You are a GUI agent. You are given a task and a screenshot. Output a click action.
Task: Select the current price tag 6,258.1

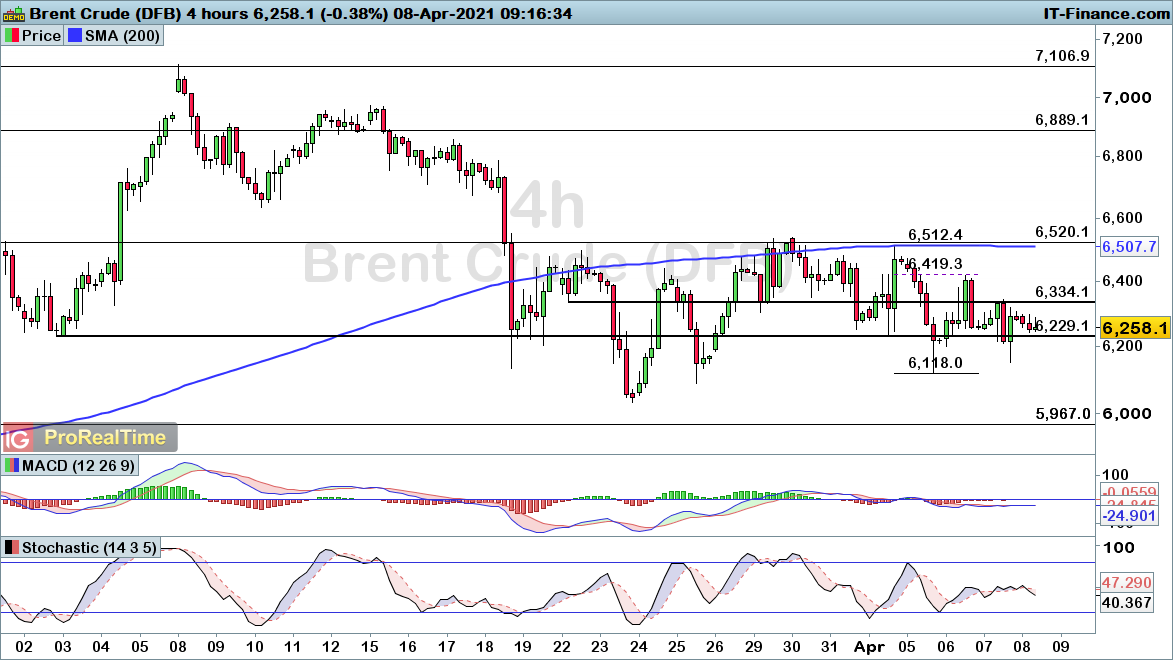click(x=1134, y=328)
